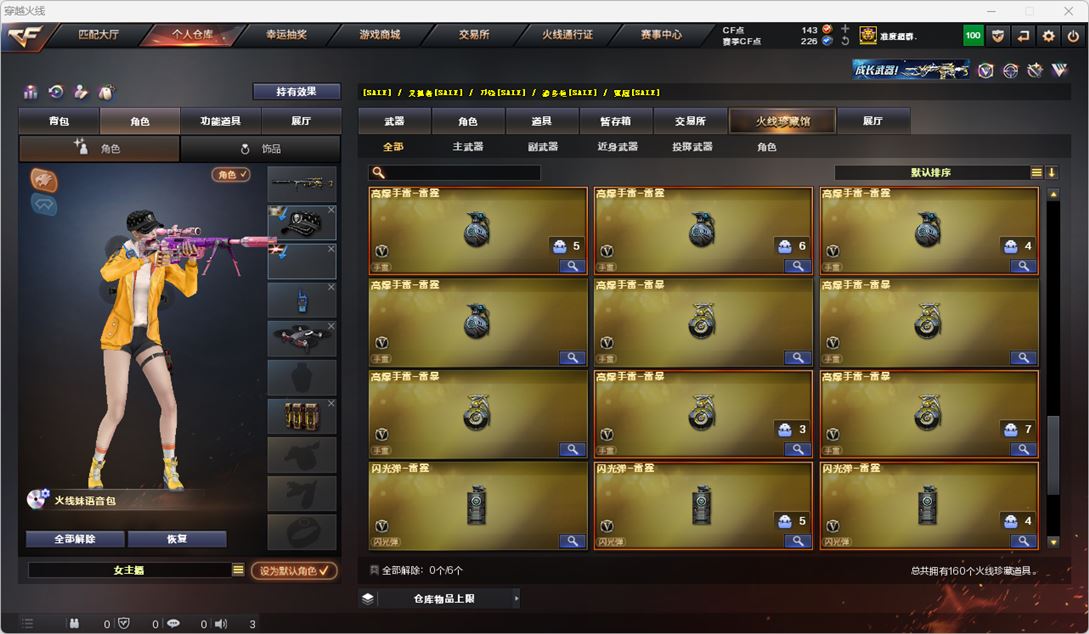The image size is (1089, 634).
Task: Expand the 仓库物品上限 arrow
Action: pos(516,599)
